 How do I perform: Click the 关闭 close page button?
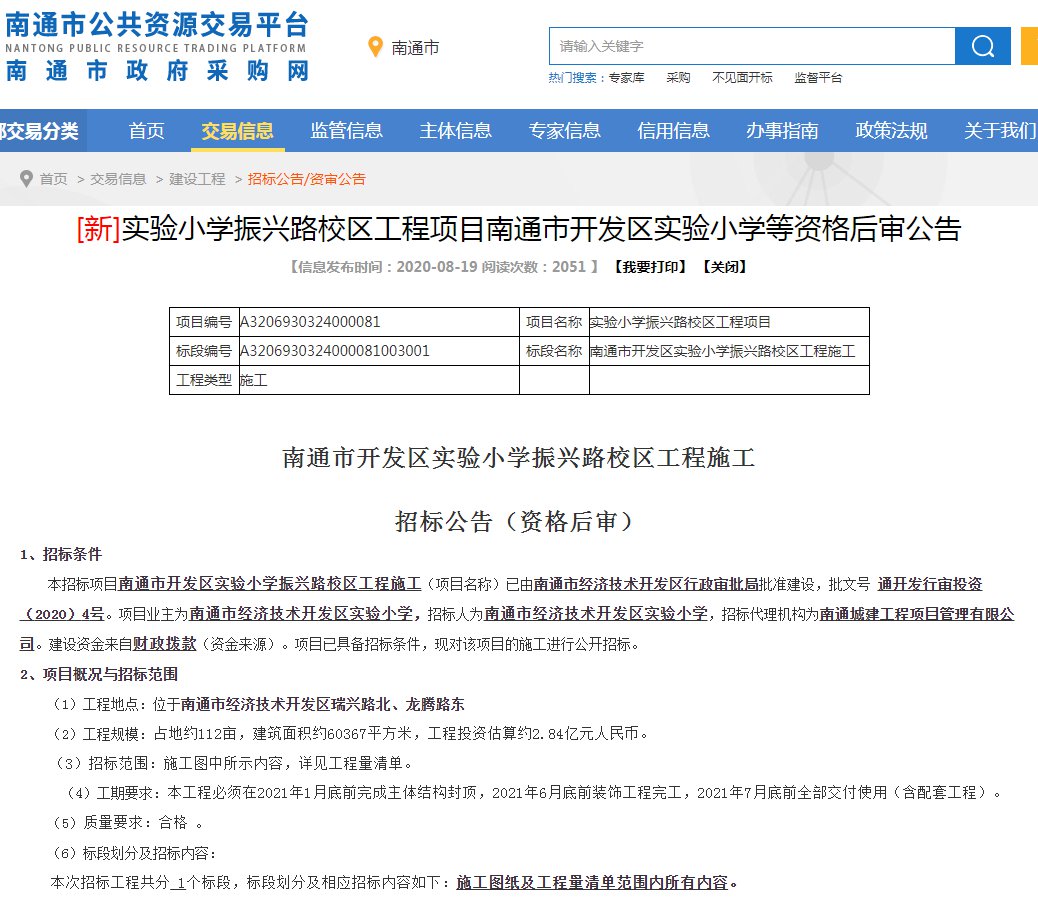[x=725, y=267]
